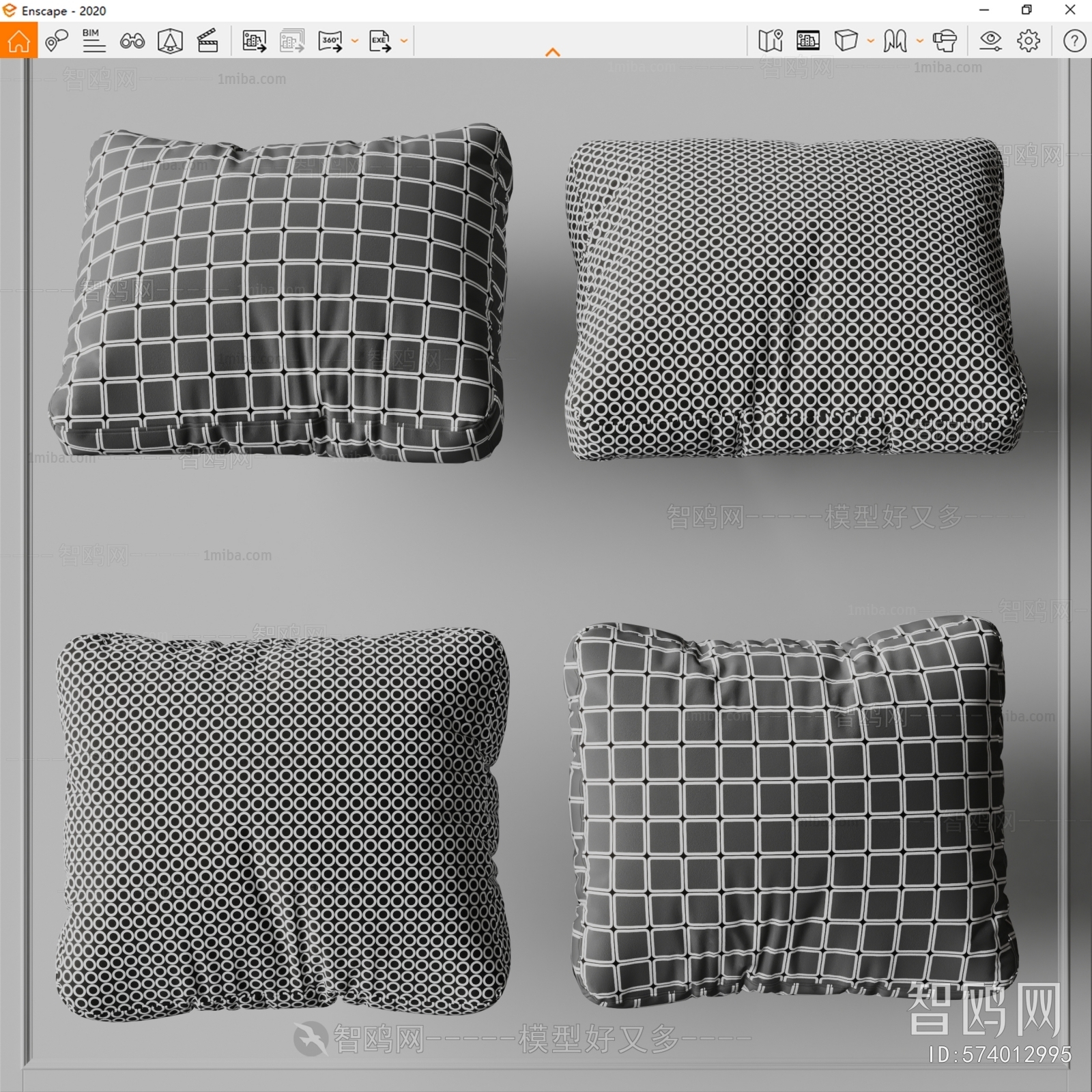Open Collaborative Annotations pin icon
The width and height of the screenshot is (1092, 1092).
coord(57,41)
